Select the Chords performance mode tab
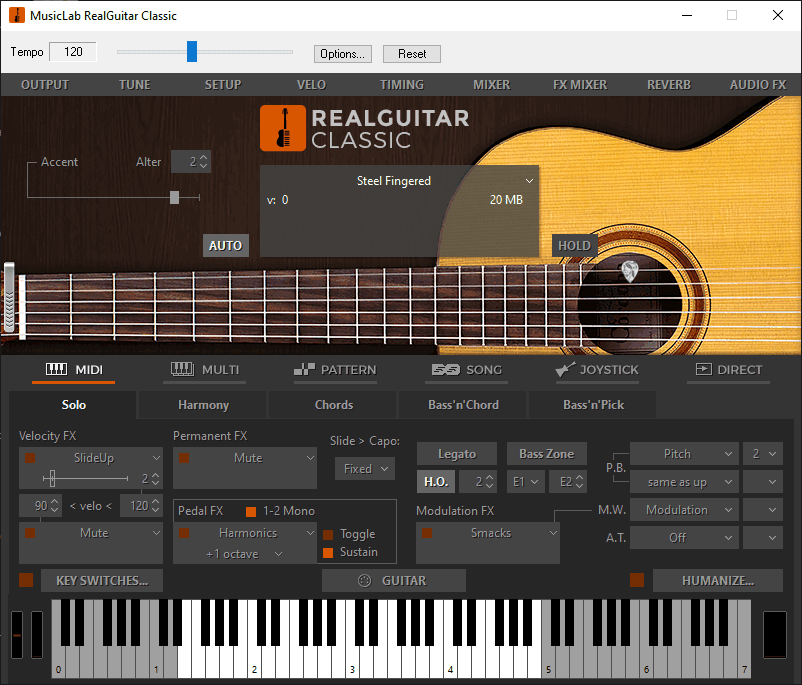The height and width of the screenshot is (685, 802). (332, 405)
